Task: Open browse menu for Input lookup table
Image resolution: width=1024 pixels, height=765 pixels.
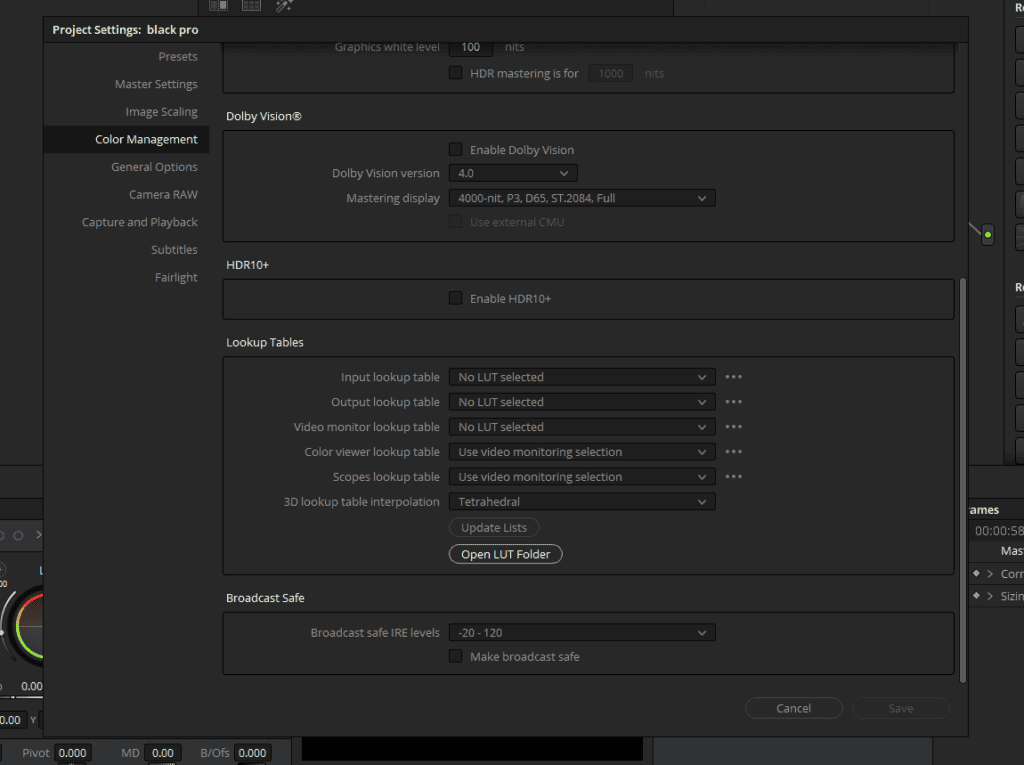Action: coord(733,377)
